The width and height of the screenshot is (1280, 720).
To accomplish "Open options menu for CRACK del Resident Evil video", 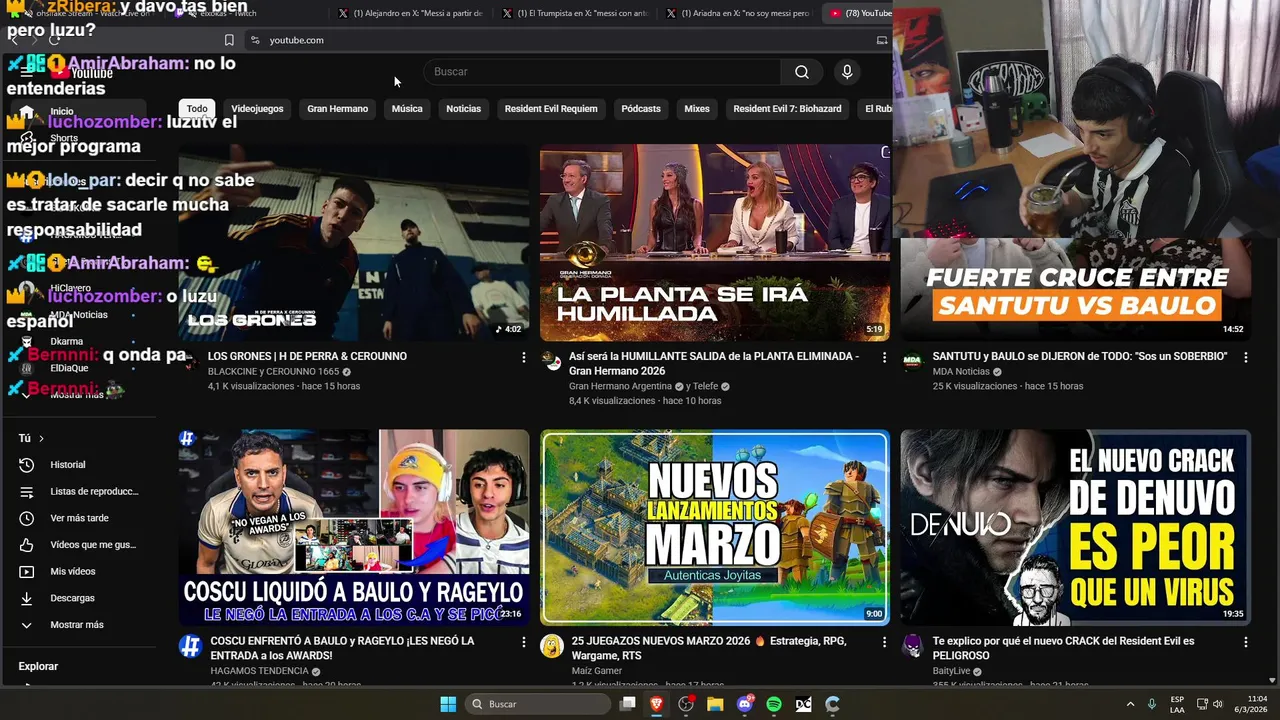I will (1245, 642).
